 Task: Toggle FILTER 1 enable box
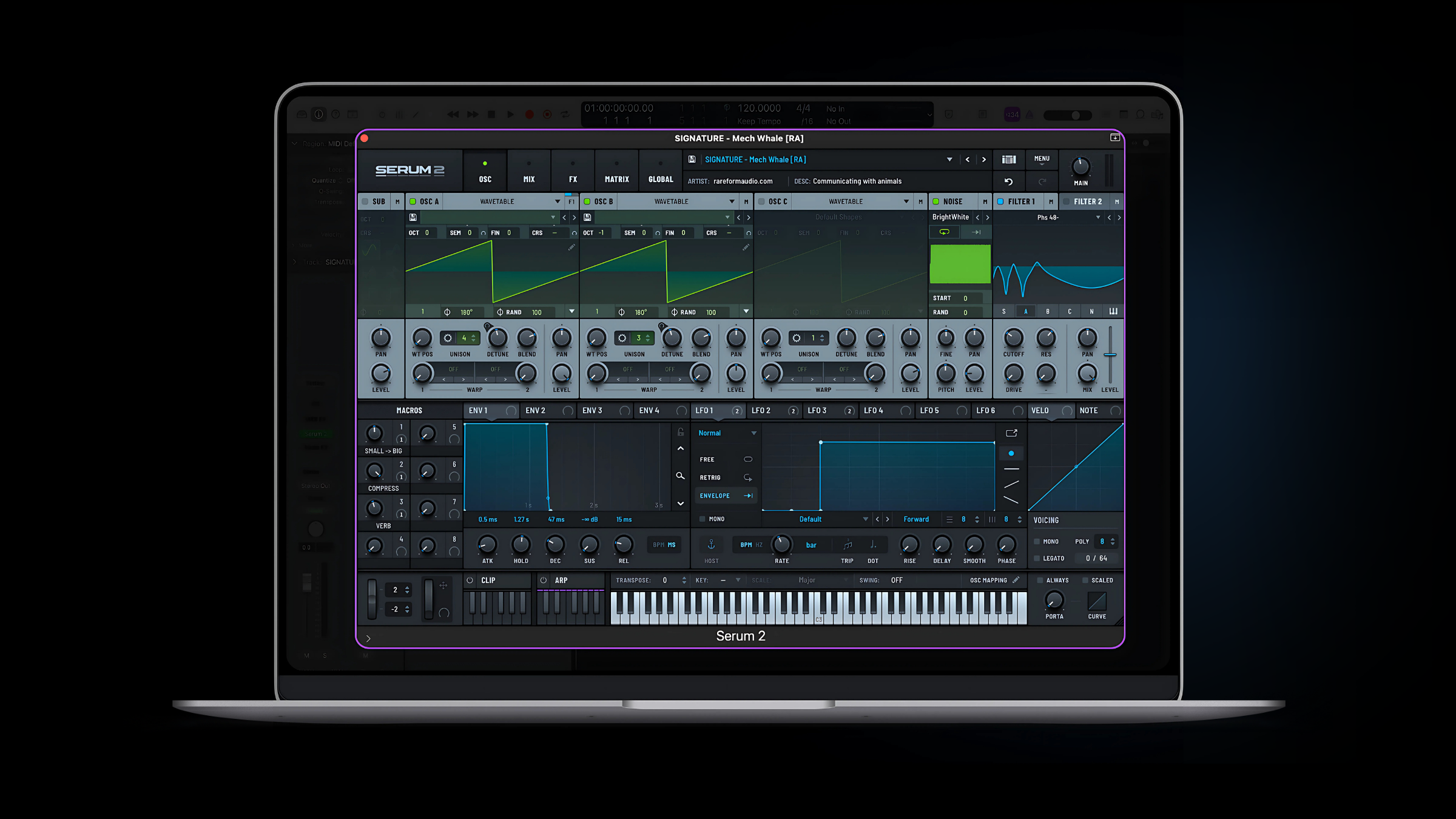pyautogui.click(x=1000, y=201)
